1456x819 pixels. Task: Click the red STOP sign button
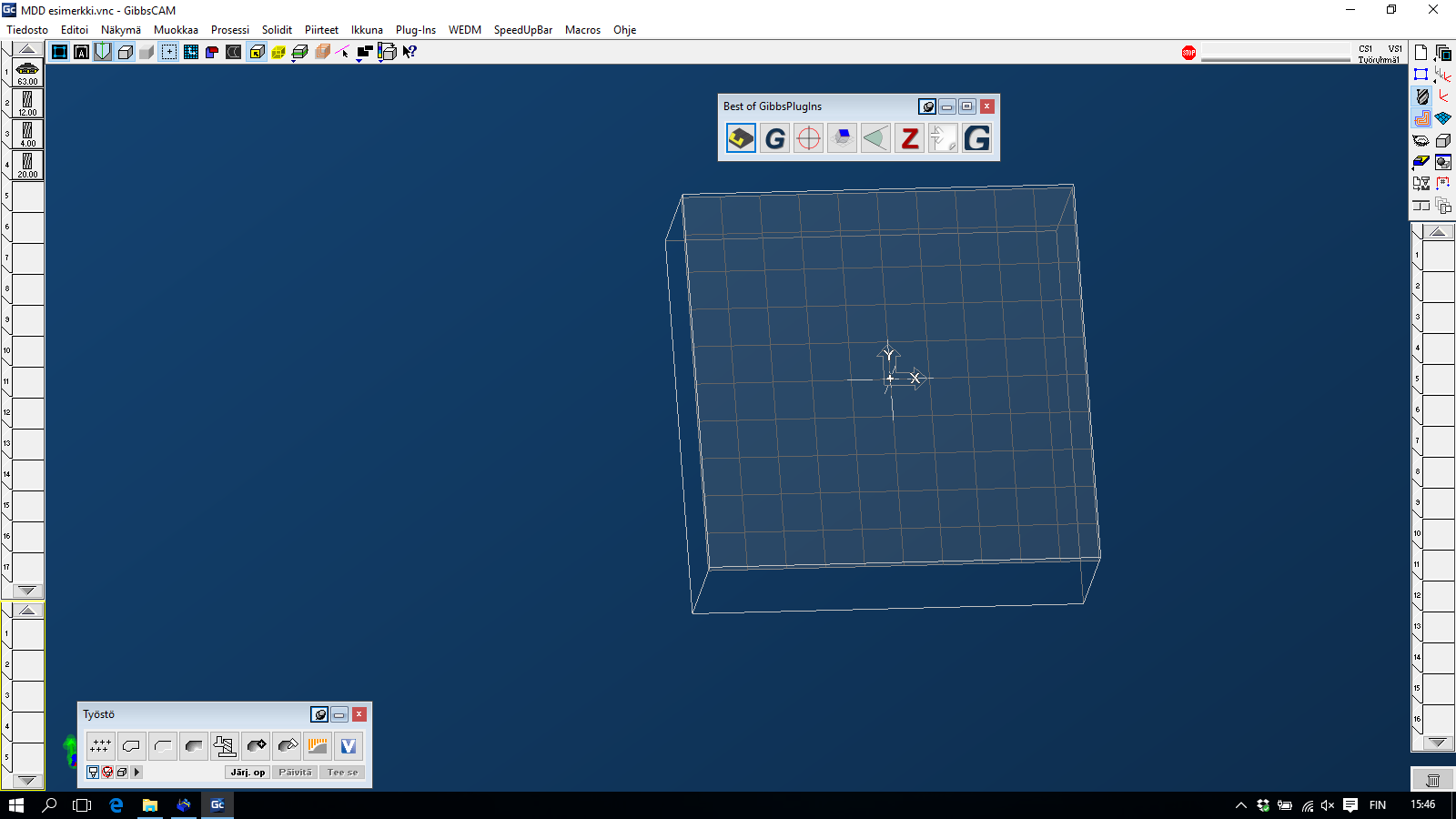(x=1188, y=53)
